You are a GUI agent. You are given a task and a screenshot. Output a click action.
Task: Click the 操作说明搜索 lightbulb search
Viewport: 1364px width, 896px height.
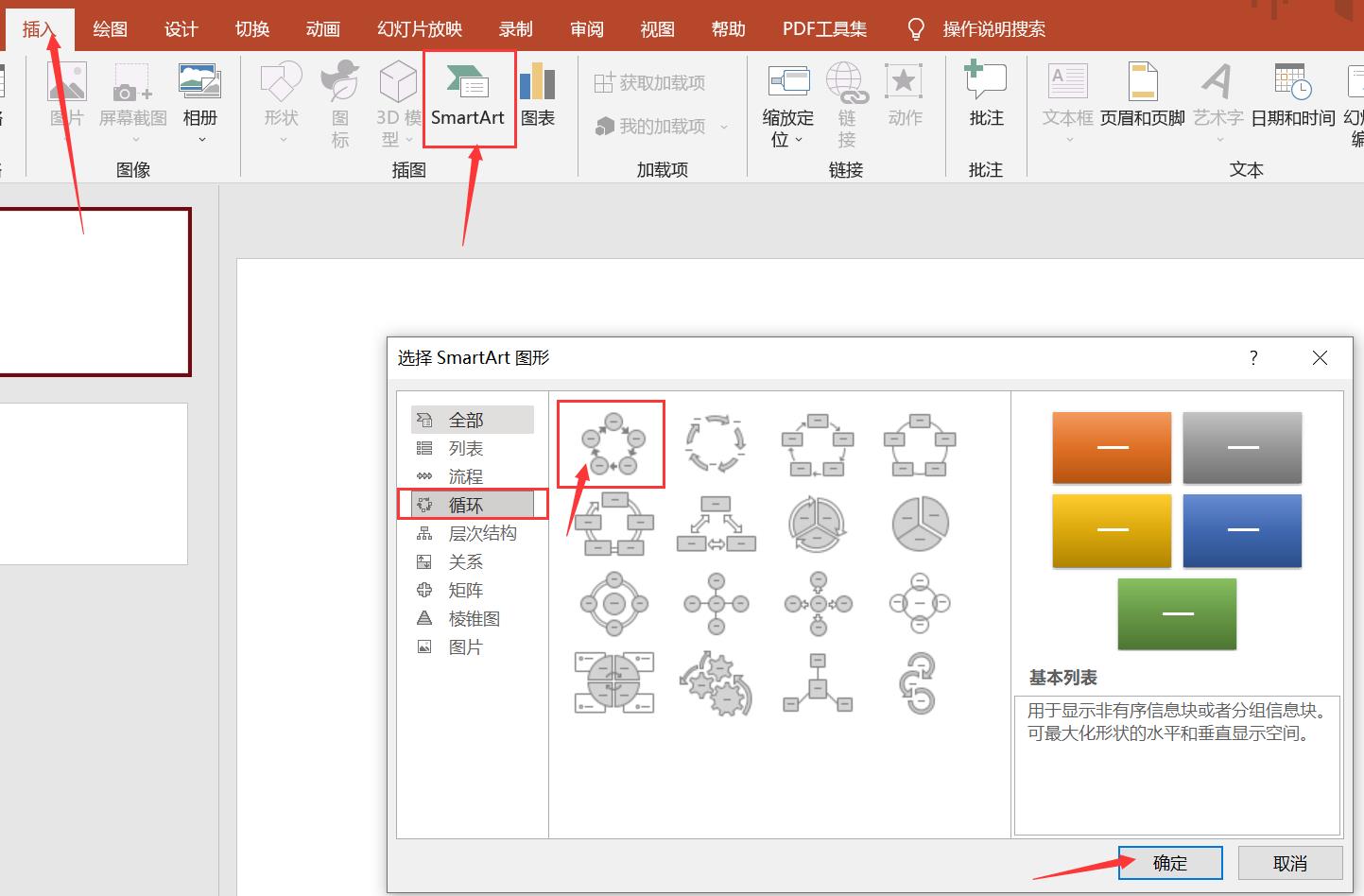tap(977, 29)
